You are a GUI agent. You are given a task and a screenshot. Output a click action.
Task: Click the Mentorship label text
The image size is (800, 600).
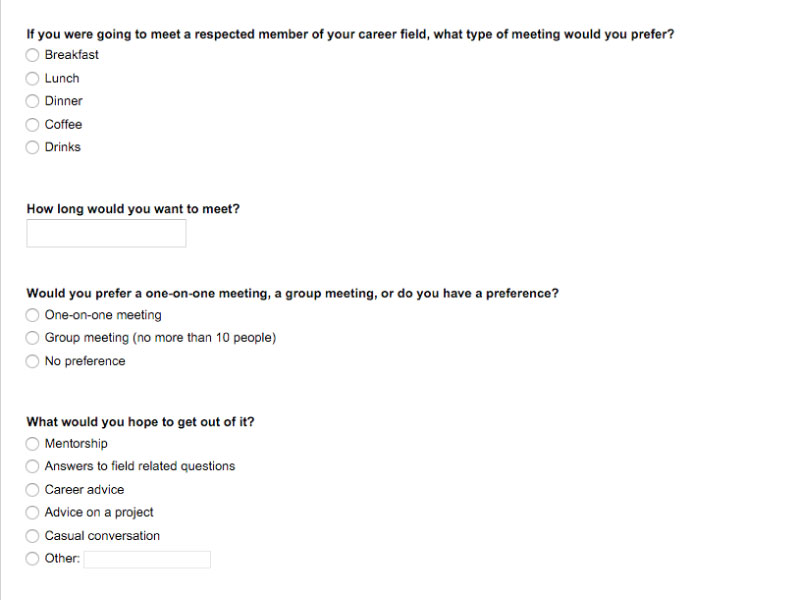[76, 443]
